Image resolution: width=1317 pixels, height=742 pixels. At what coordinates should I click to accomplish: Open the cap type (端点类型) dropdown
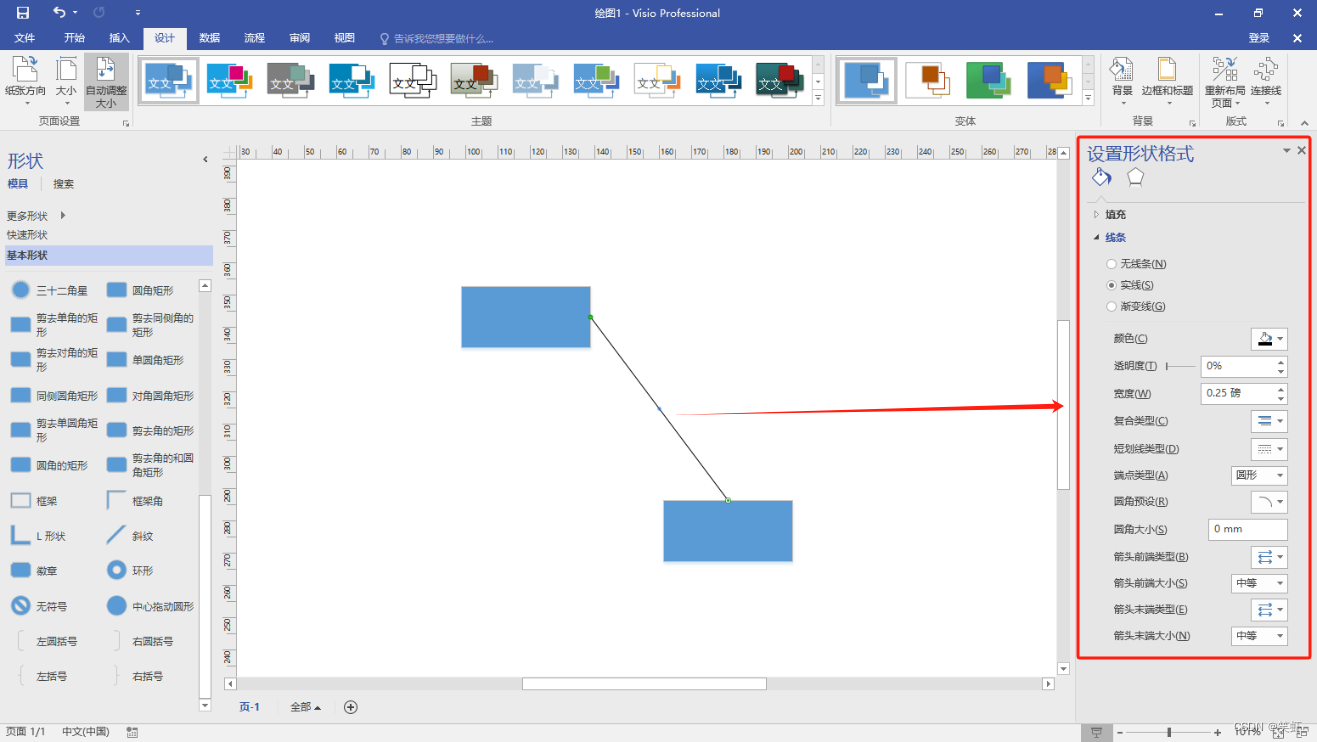(1259, 475)
